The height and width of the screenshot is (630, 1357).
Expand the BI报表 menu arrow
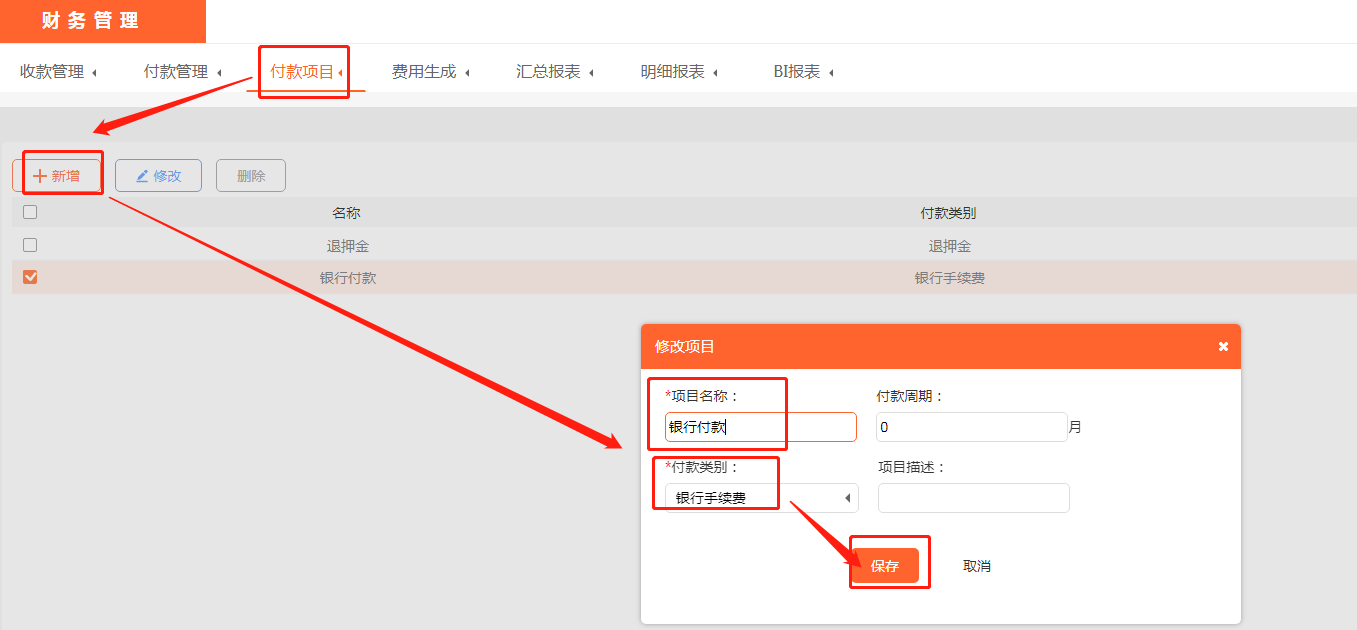831,73
